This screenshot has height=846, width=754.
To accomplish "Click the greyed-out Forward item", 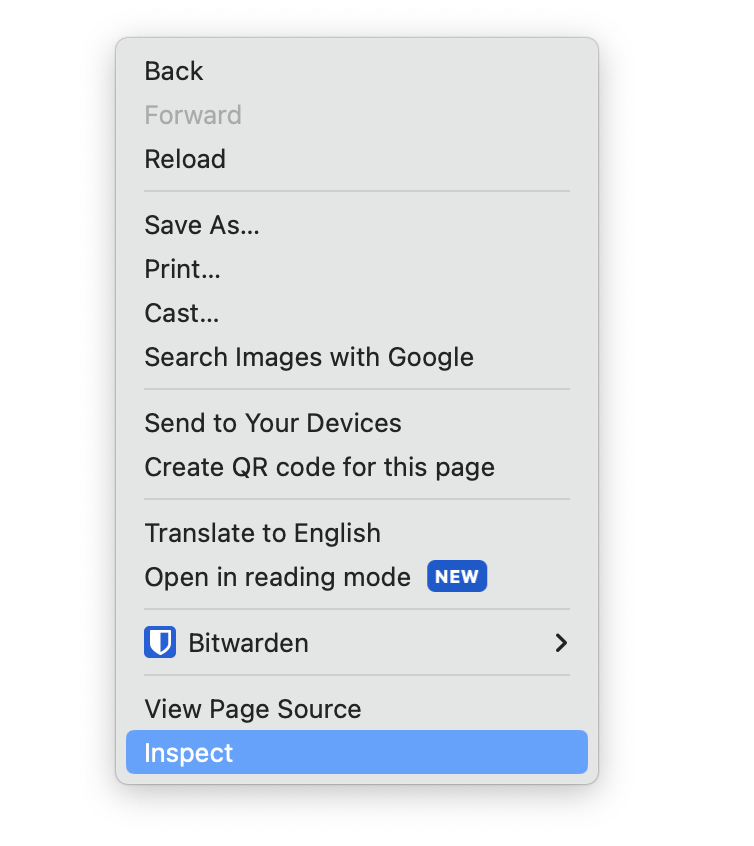I will (193, 115).
